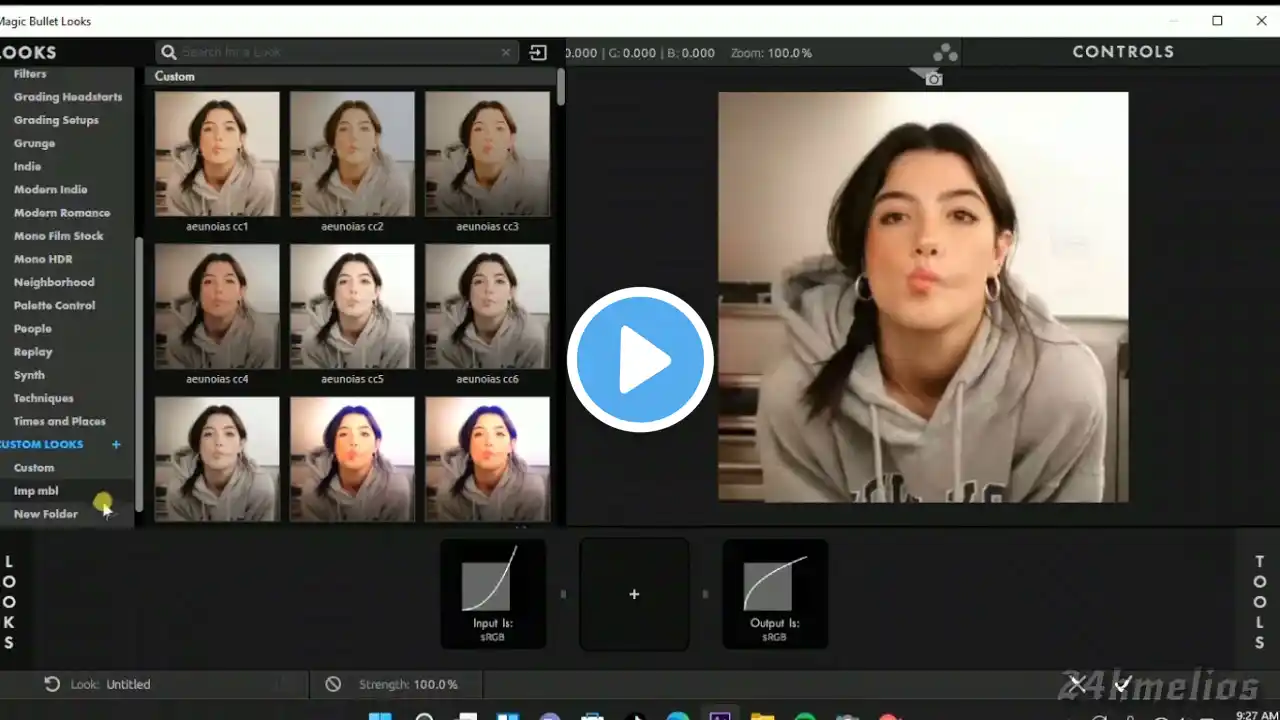Cancel changes with the X at bottom right
The width and height of the screenshot is (1280, 720).
point(1077,685)
